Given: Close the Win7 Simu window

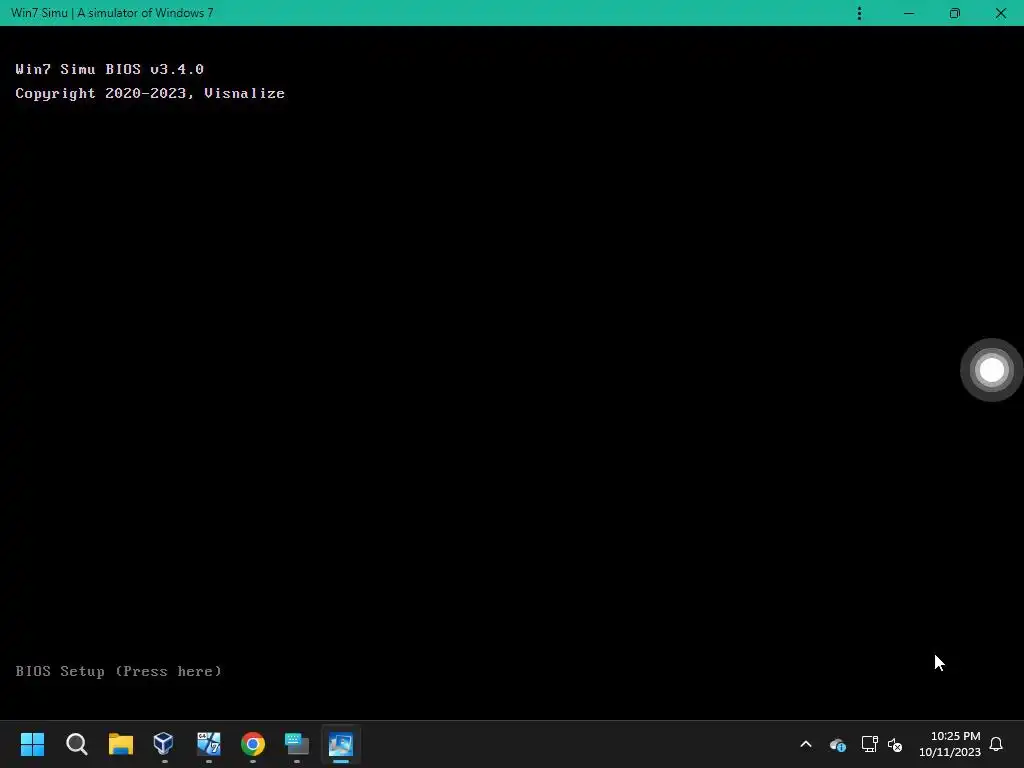Looking at the screenshot, I should click(1000, 13).
